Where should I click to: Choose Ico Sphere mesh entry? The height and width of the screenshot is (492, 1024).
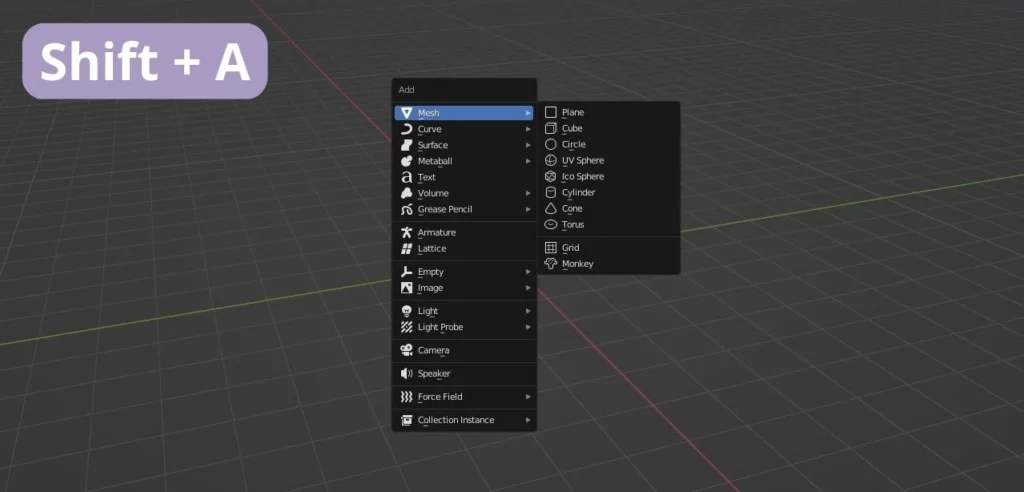(x=609, y=176)
